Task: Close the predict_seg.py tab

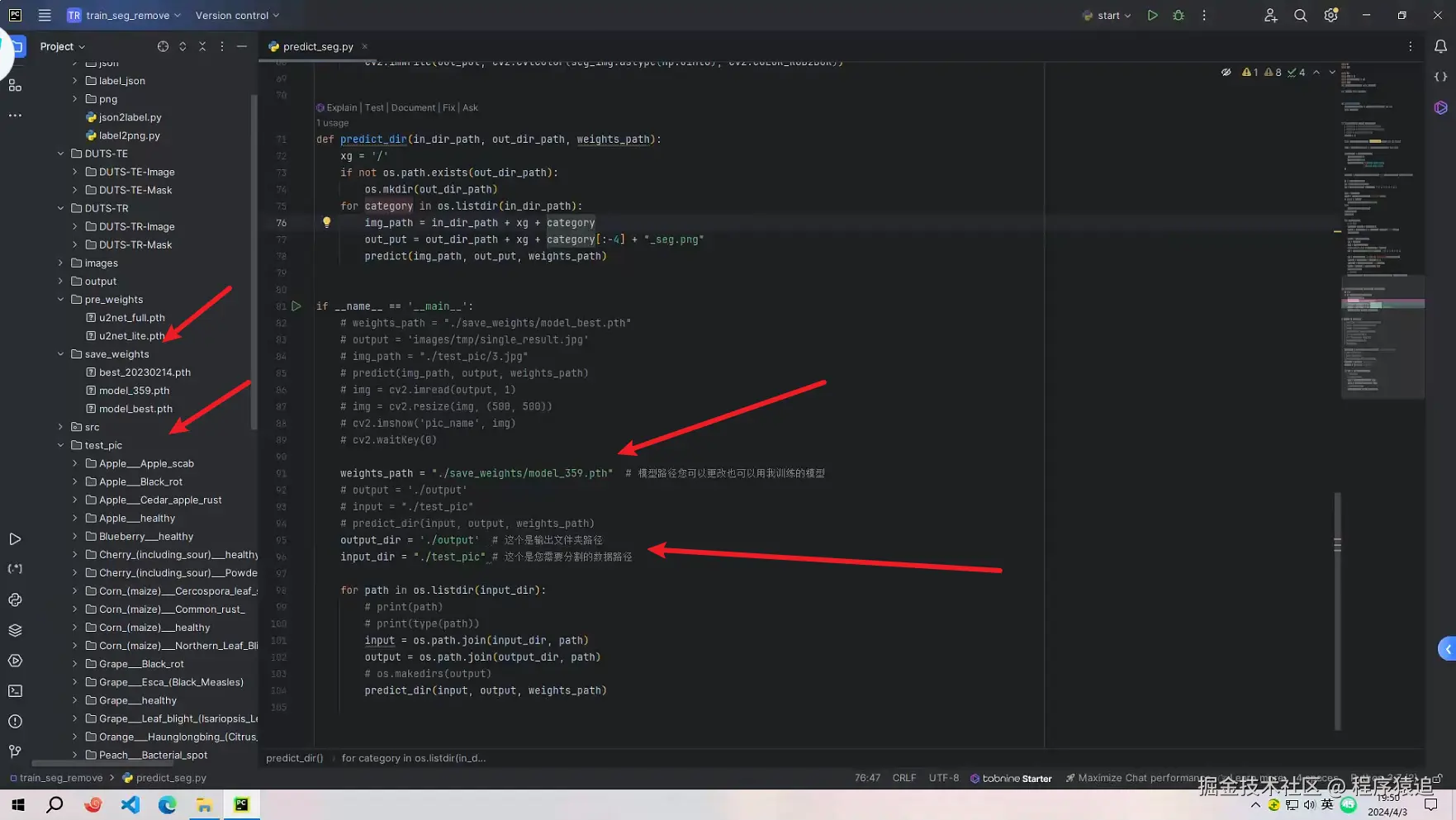Action: [x=364, y=46]
